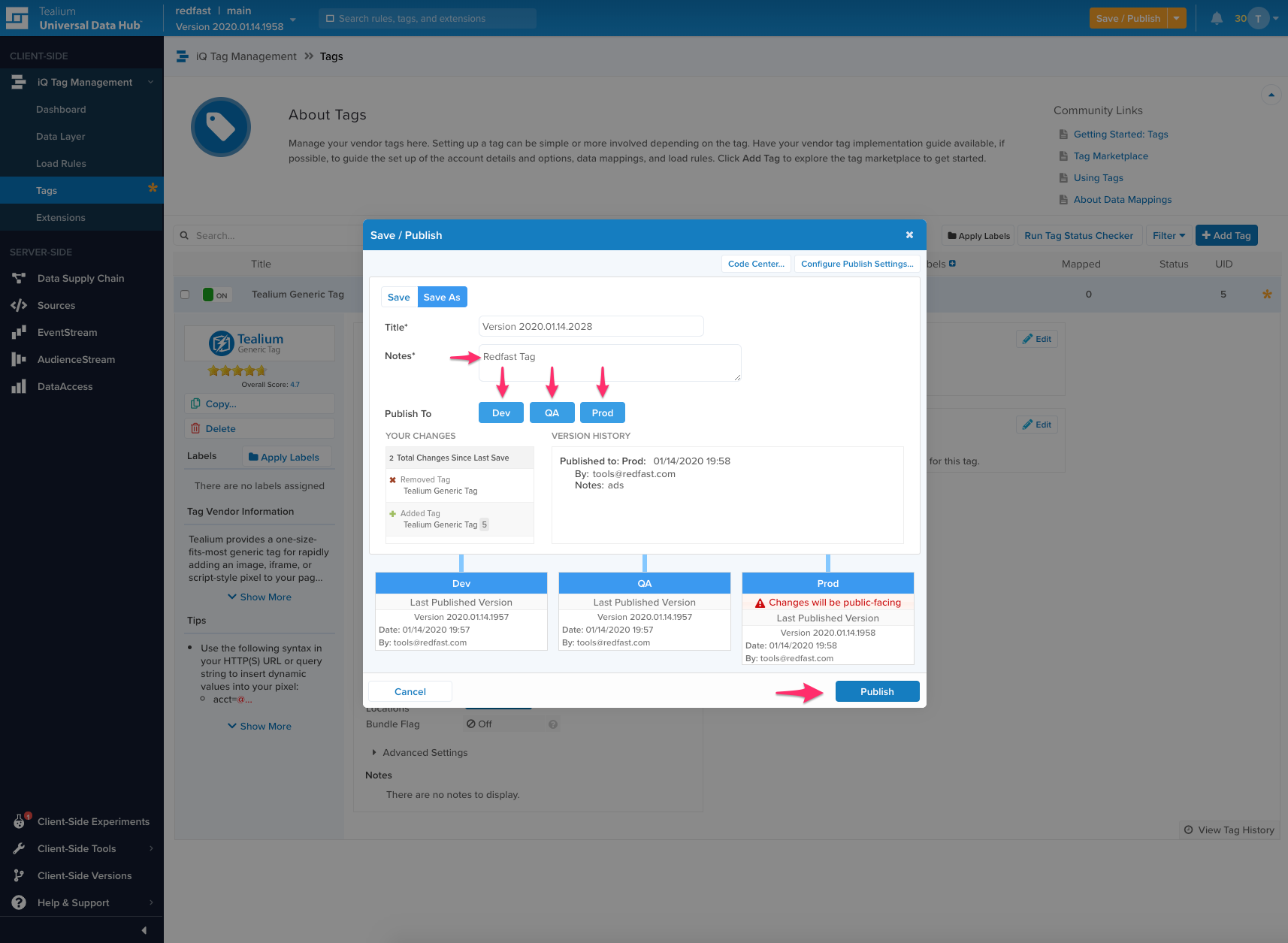Open the account profile dropdown arrow in header
The width and height of the screenshot is (1288, 943).
click(293, 20)
